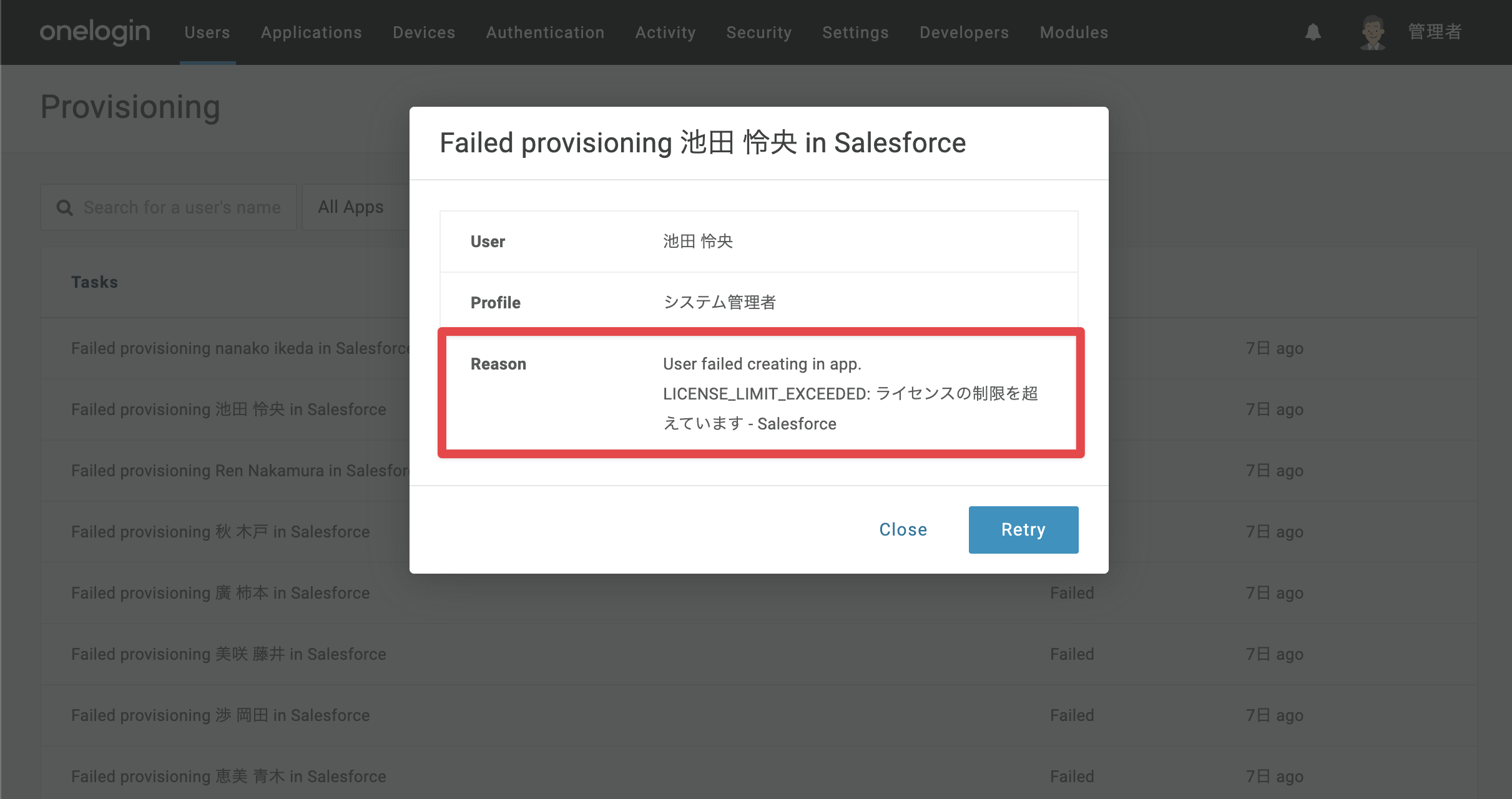Open the Modules menu
Screen dimensions: 1512x799
(x=1074, y=32)
